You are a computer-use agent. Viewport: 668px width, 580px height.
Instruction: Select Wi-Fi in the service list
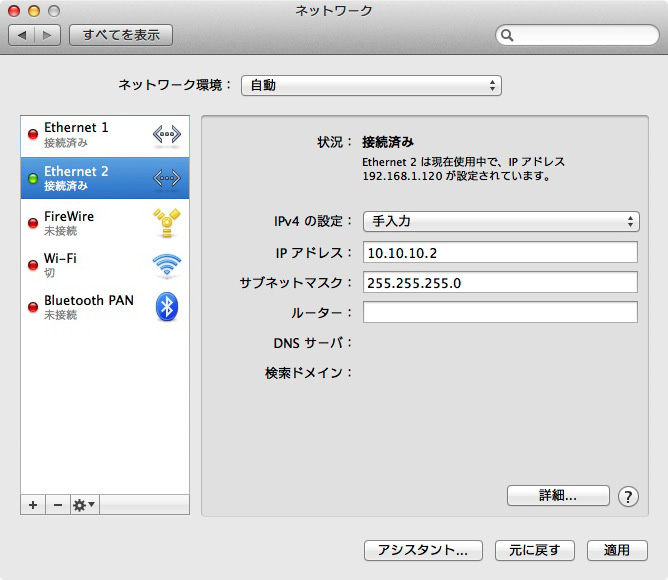(90, 265)
